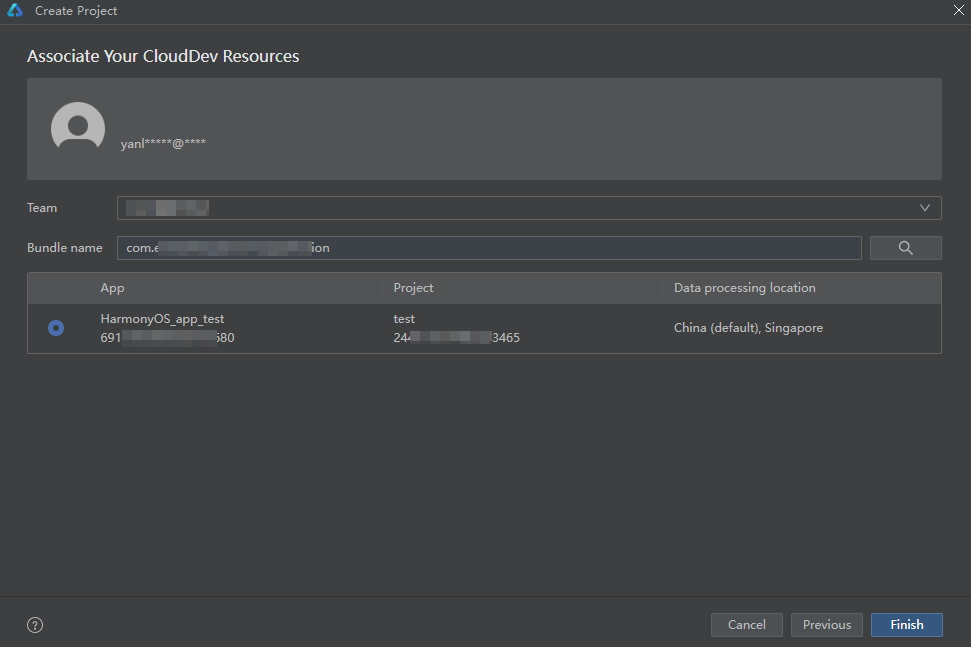971x647 pixels.
Task: Select the HarmonyOS_app_test radio button
Action: (56, 328)
